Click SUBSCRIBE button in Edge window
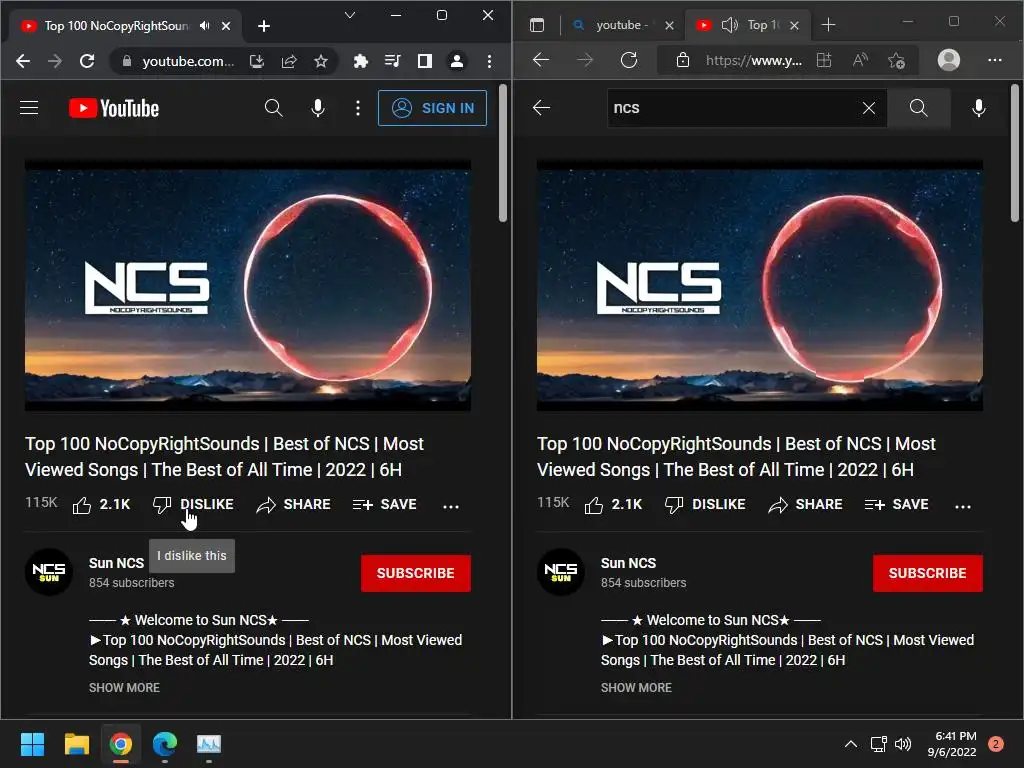Viewport: 1024px width, 768px height. point(927,573)
